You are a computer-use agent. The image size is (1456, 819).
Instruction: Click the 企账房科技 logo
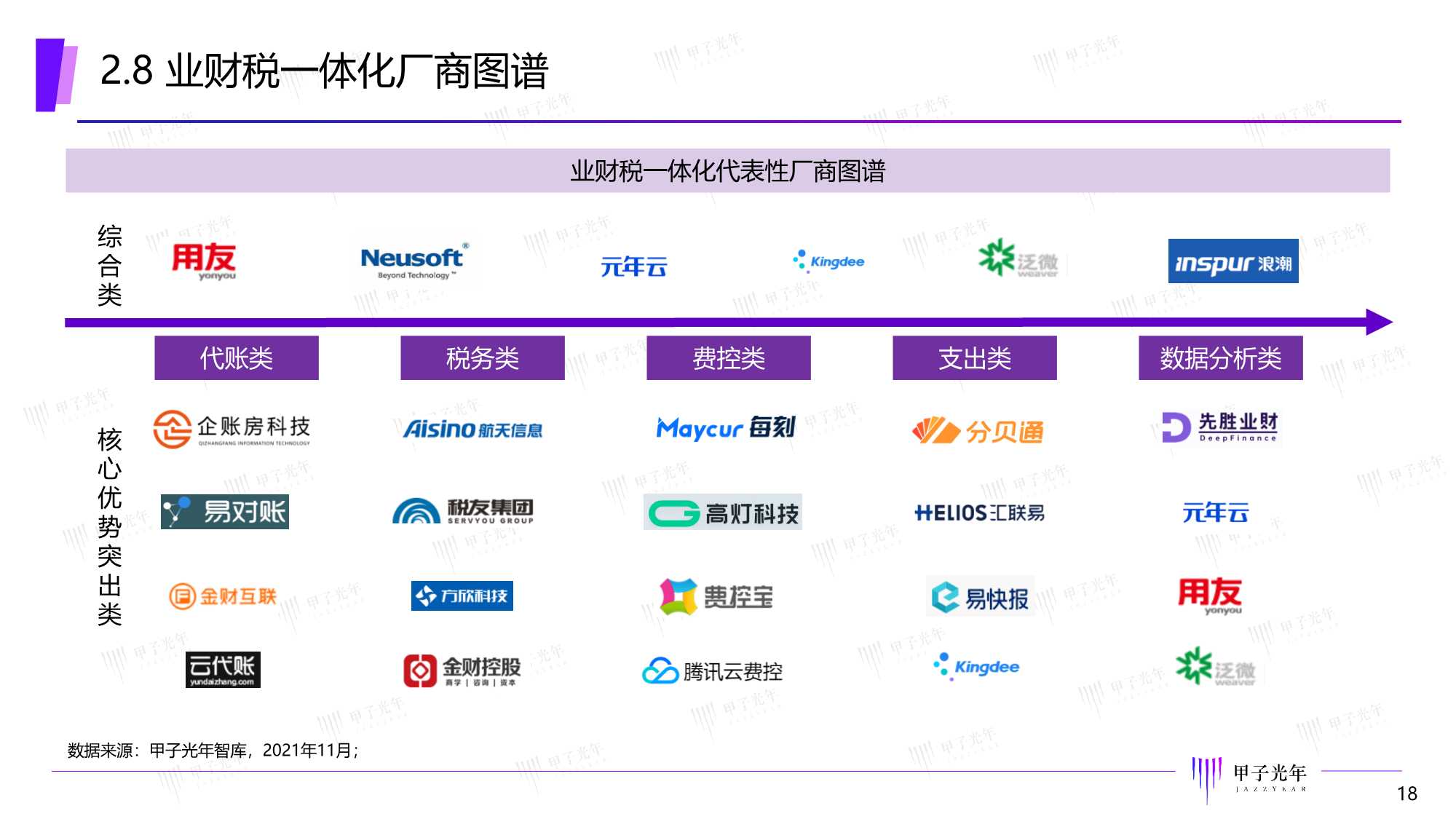coord(232,430)
